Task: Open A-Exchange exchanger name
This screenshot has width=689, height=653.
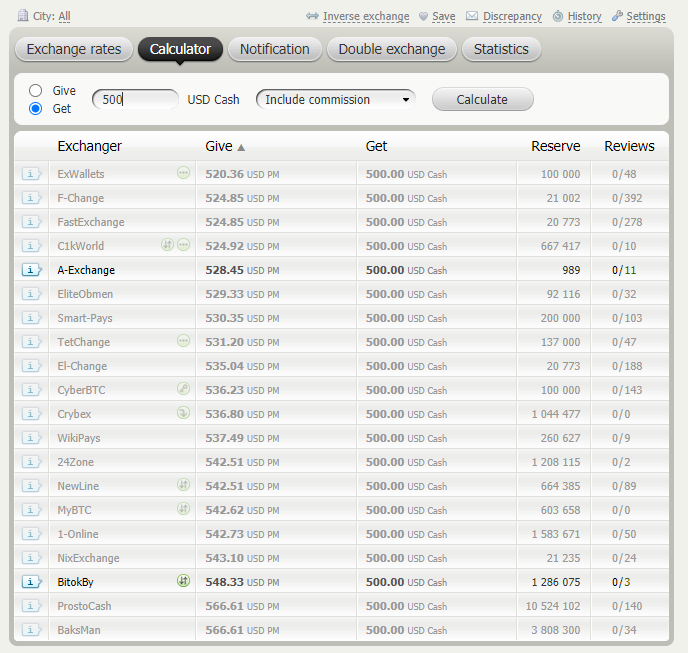Action: click(86, 270)
